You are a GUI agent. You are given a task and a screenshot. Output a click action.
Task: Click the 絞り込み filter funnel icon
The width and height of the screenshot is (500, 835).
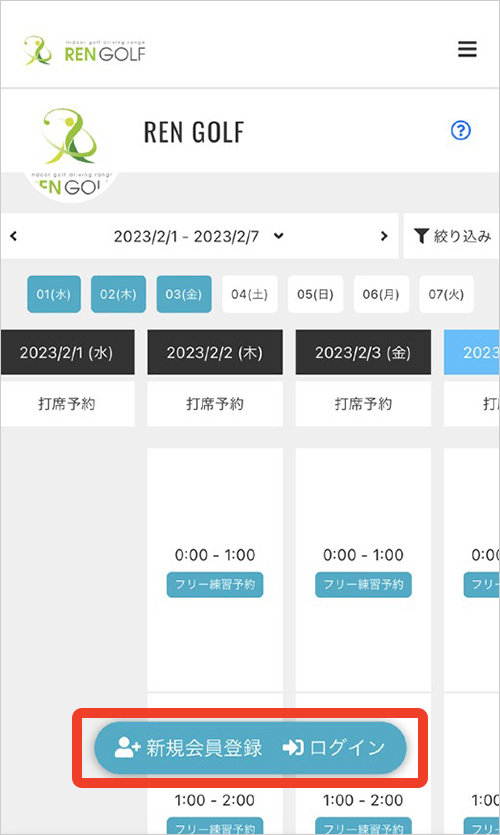[421, 236]
